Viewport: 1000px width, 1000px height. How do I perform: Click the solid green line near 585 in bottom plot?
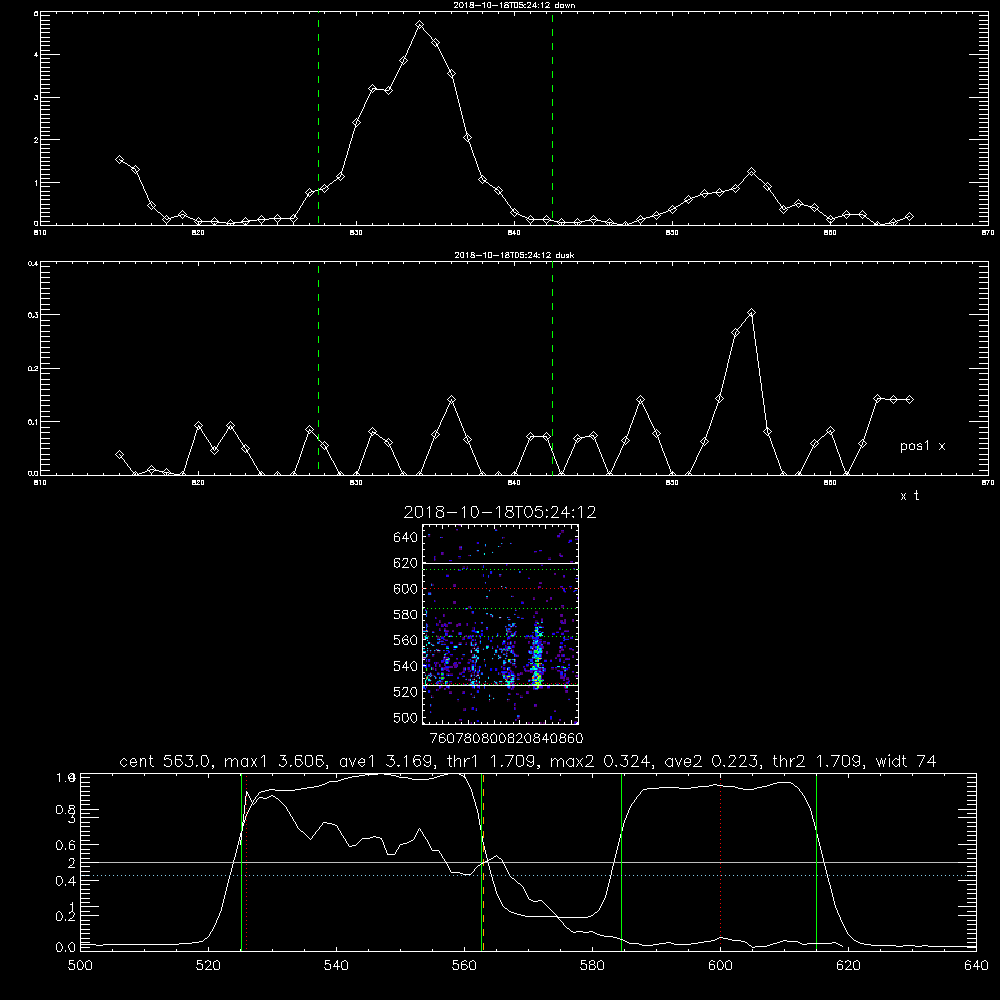click(x=621, y=862)
